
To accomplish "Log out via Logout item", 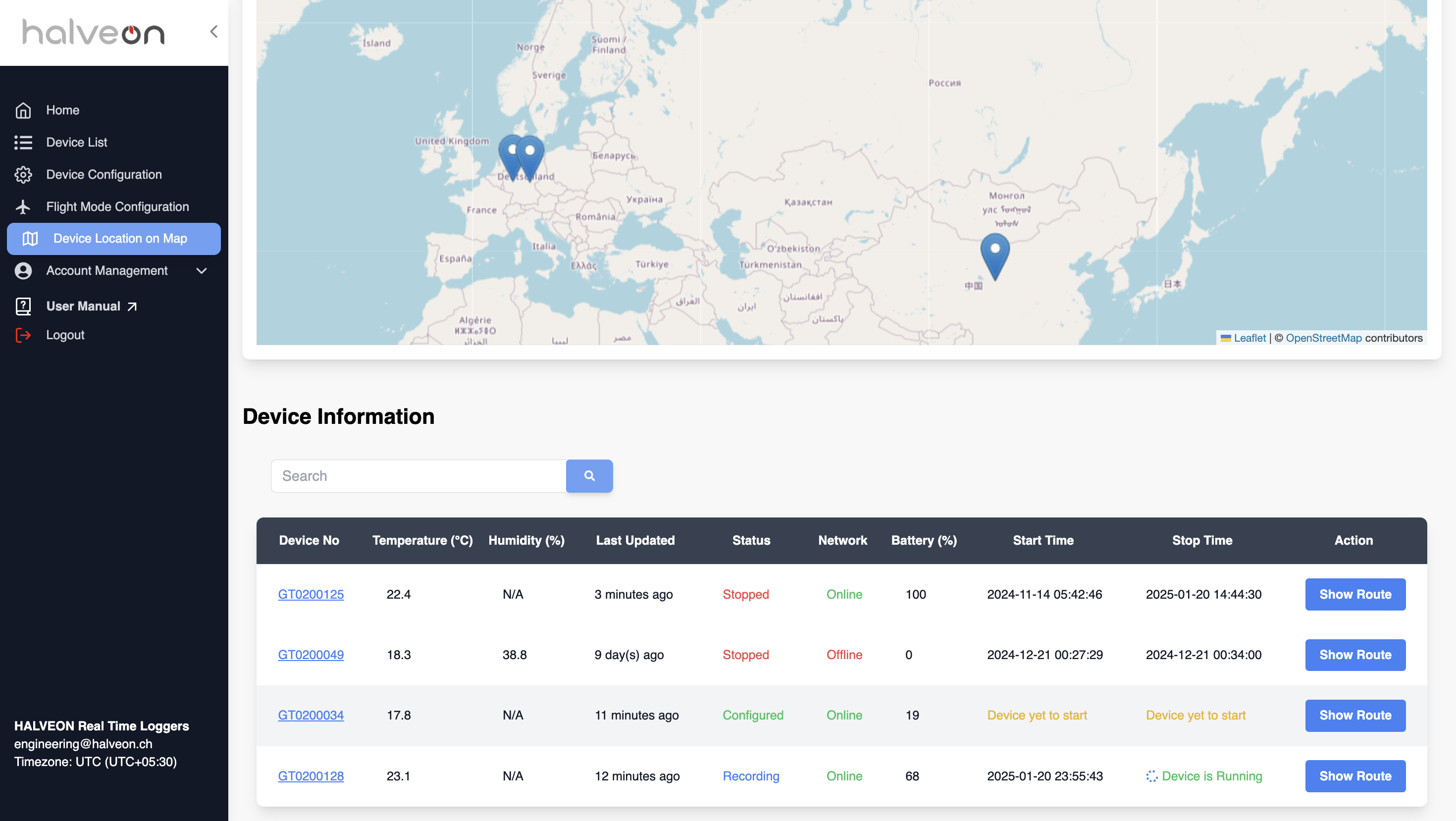I will 65,335.
